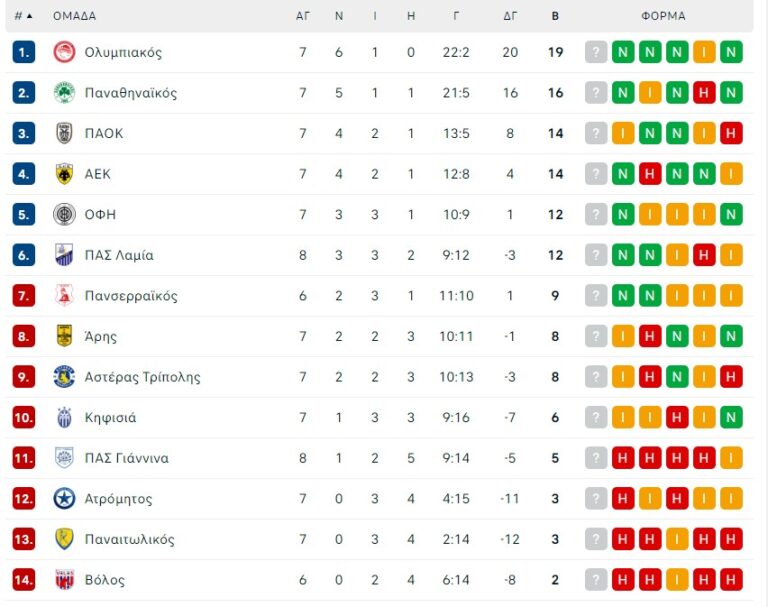This screenshot has width=768, height=607.
Task: Click the ΑΕΚ yellow eagle logo
Action: point(64,174)
